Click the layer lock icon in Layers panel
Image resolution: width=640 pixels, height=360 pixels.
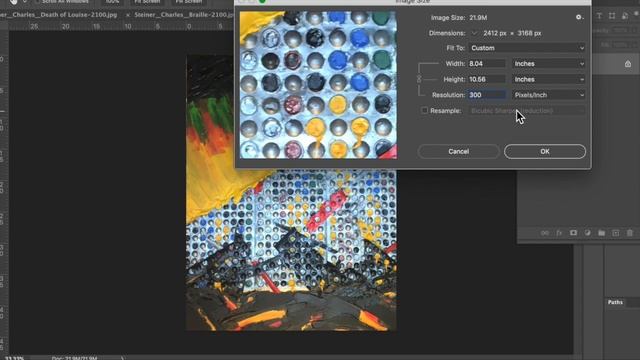[628, 64]
